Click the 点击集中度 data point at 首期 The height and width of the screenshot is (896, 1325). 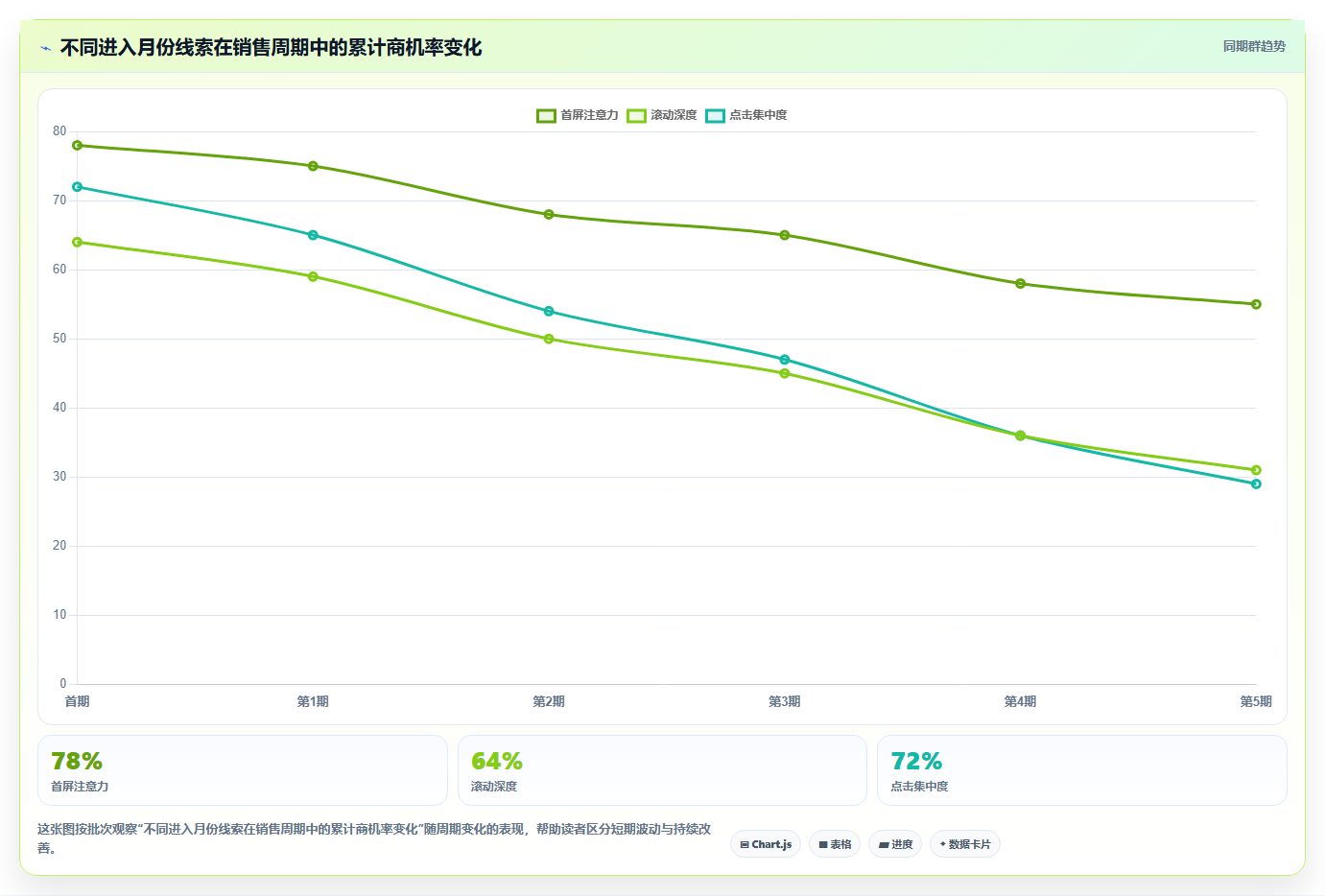point(78,187)
